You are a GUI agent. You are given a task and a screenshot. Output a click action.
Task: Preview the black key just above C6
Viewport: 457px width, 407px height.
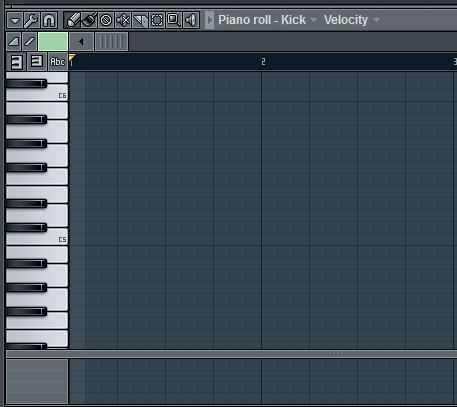[26, 84]
